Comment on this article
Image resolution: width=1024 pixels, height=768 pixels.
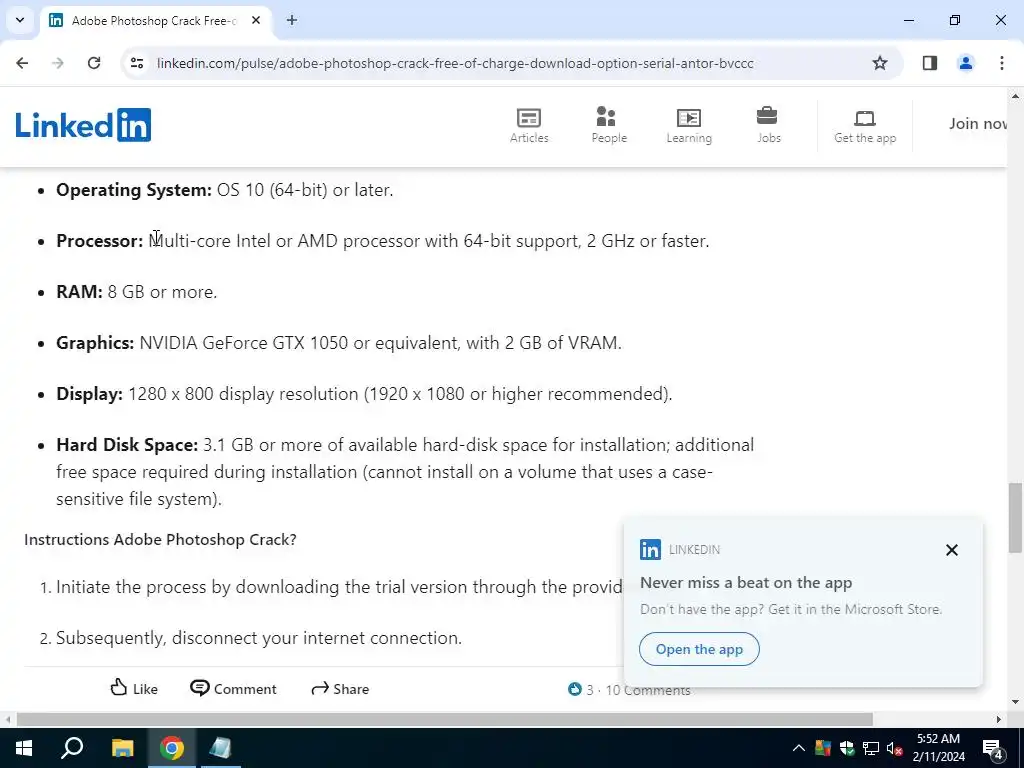233,688
